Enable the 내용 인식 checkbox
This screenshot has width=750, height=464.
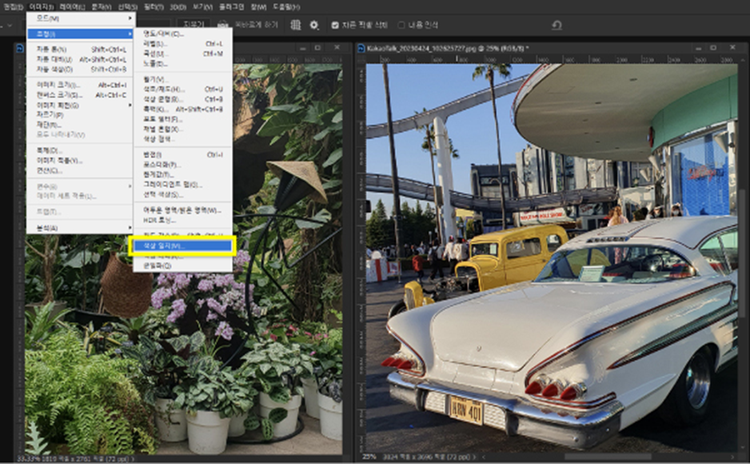400,25
